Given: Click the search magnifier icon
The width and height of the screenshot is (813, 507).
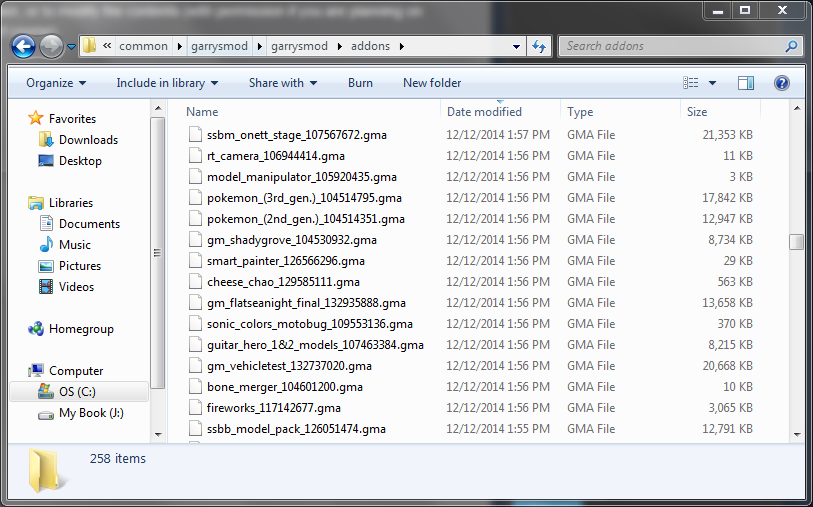Looking at the screenshot, I should click(x=791, y=46).
